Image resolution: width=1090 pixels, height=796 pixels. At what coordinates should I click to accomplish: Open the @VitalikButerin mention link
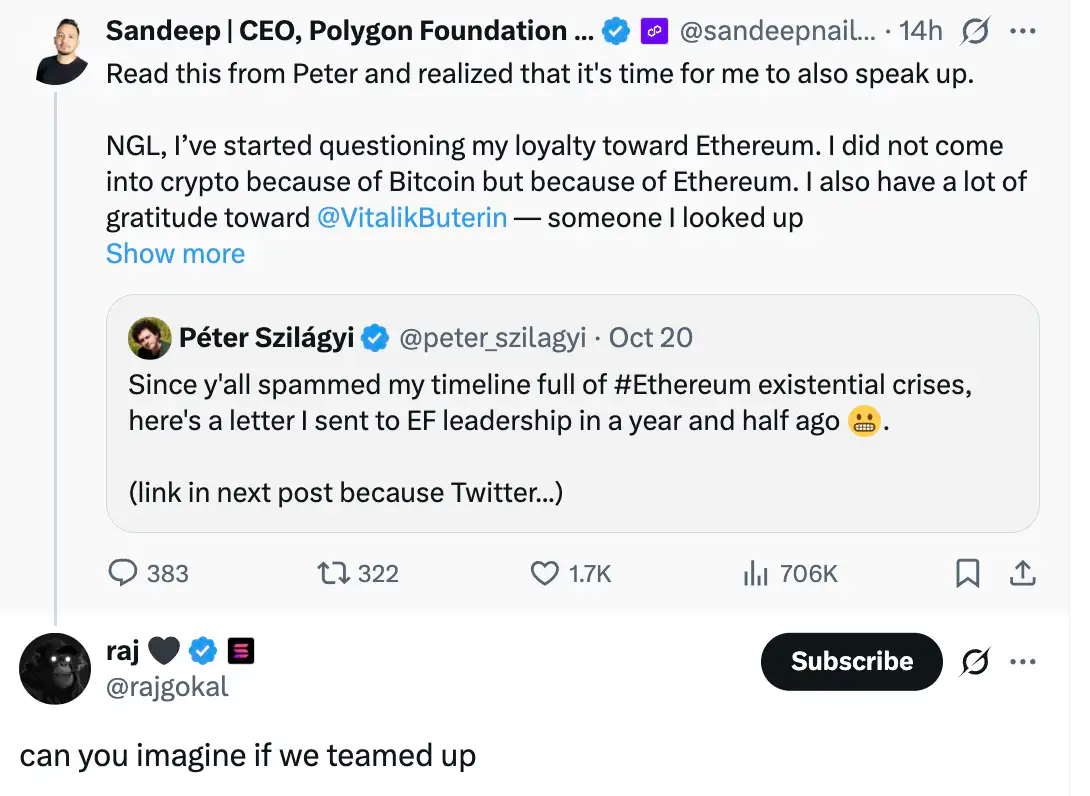click(412, 217)
